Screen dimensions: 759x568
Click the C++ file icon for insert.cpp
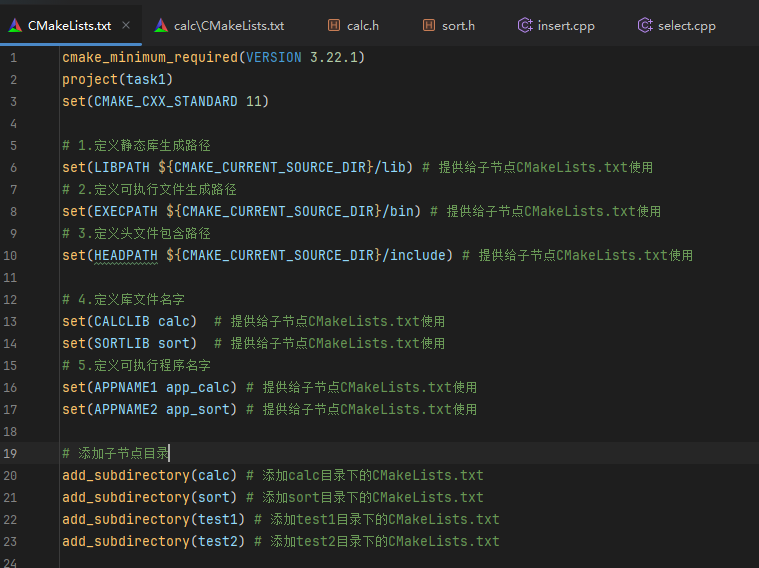click(x=524, y=26)
